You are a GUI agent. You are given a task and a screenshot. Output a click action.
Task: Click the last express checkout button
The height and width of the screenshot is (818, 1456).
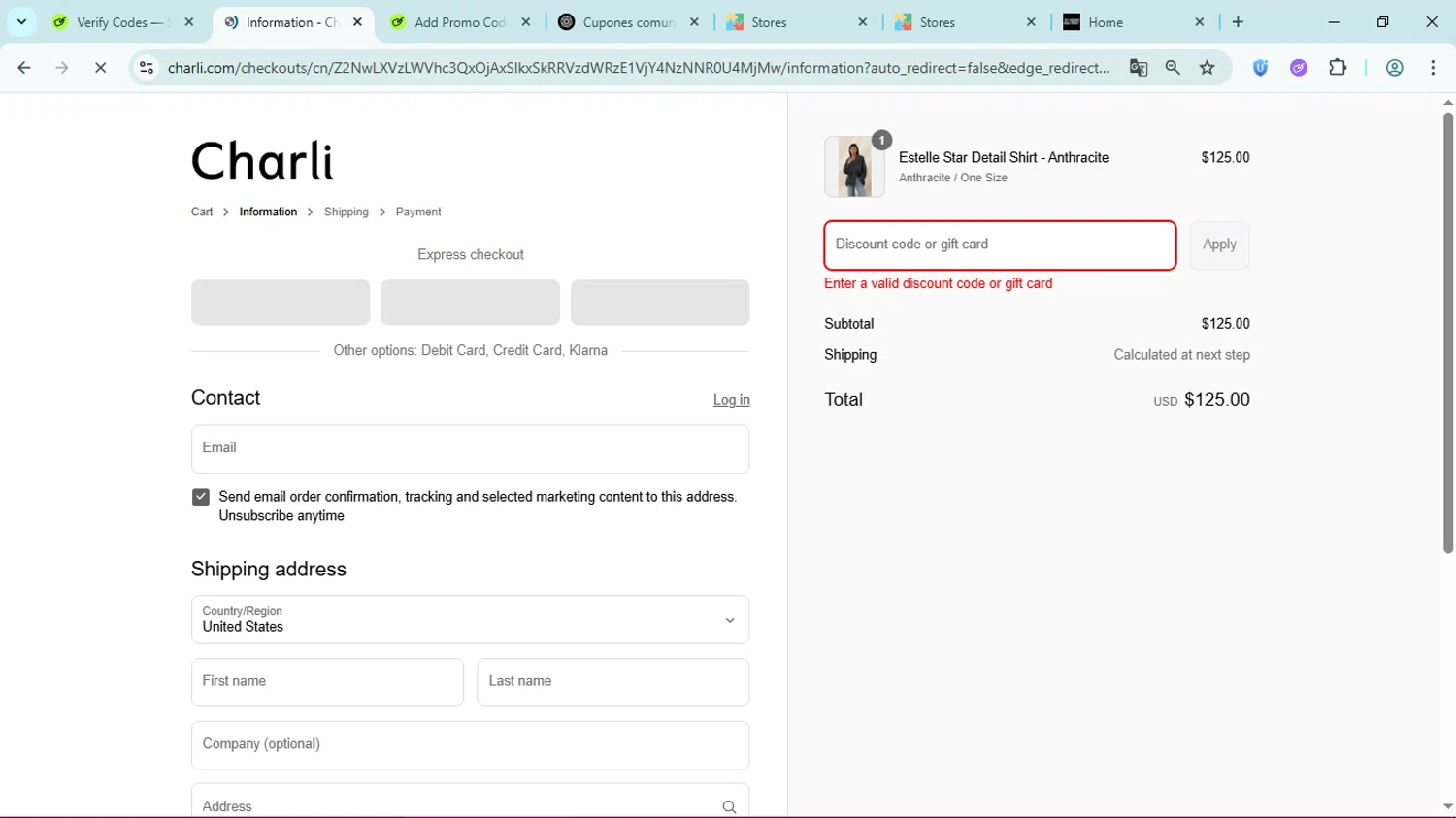[x=660, y=302]
